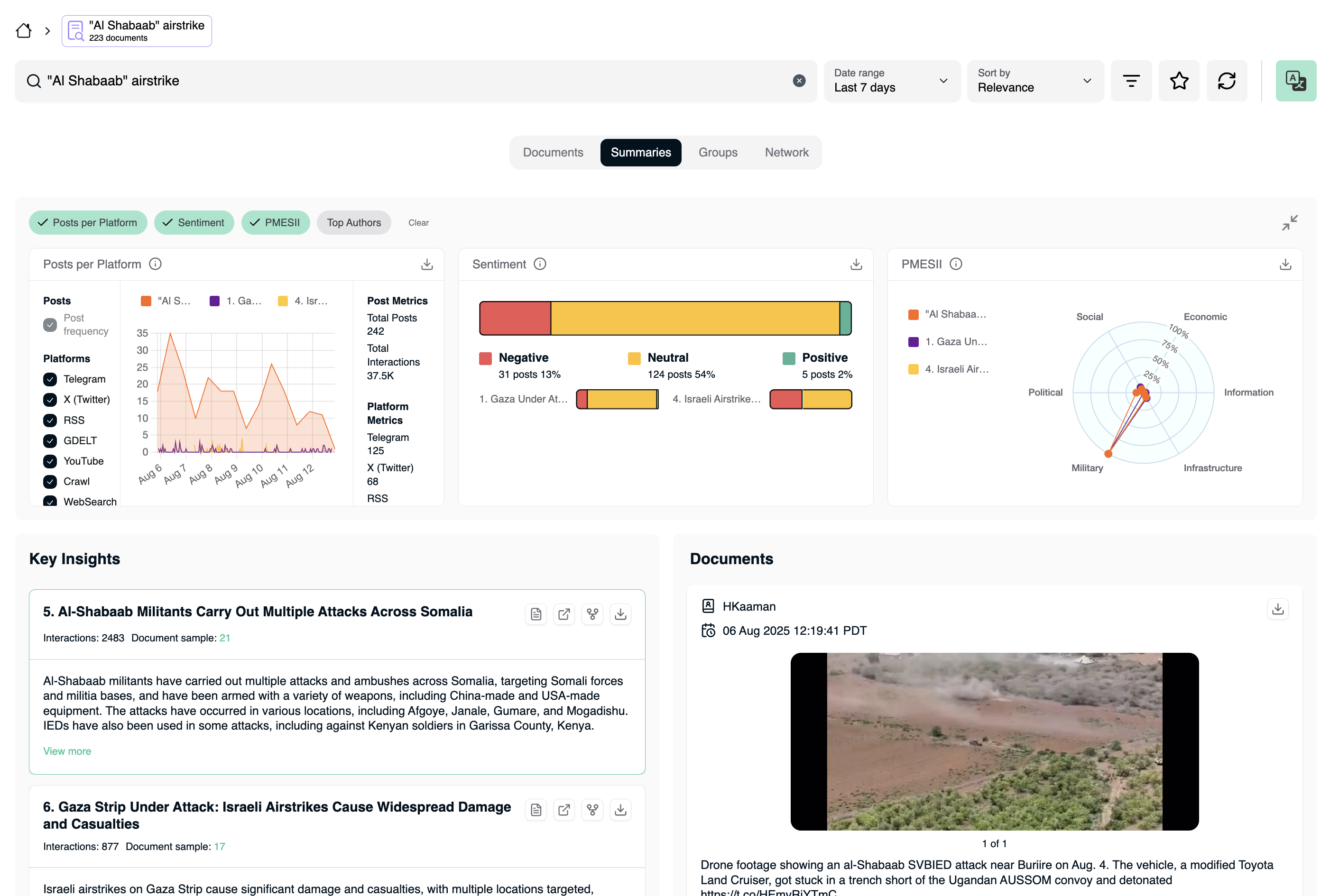Switch to the Documents tab
1330x896 pixels.
[x=553, y=152]
